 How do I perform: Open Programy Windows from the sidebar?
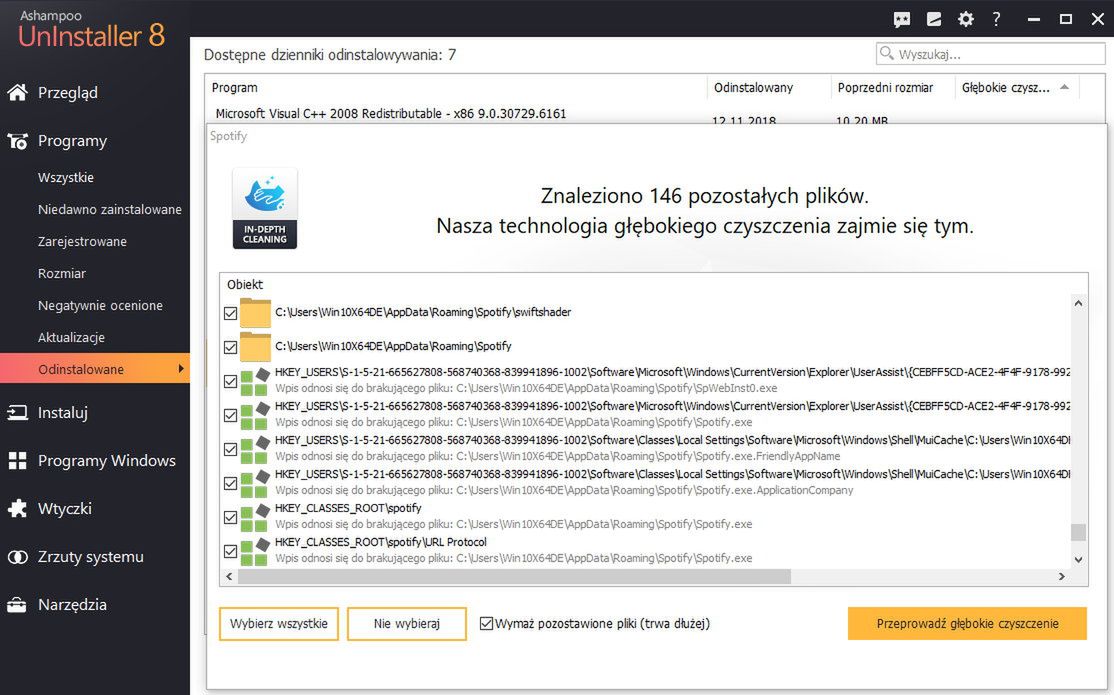tap(17, 460)
